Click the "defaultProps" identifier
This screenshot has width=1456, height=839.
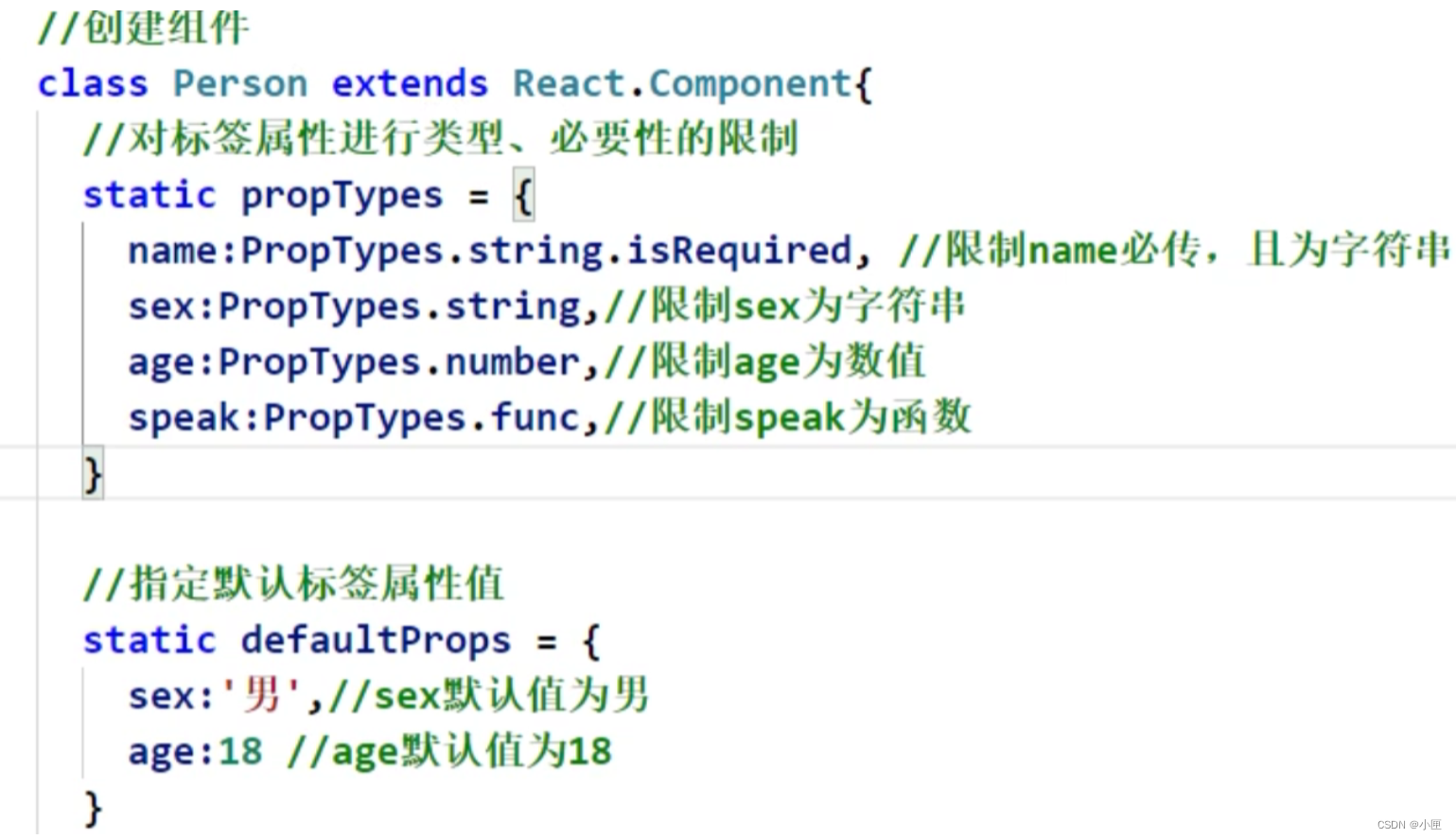(x=376, y=640)
